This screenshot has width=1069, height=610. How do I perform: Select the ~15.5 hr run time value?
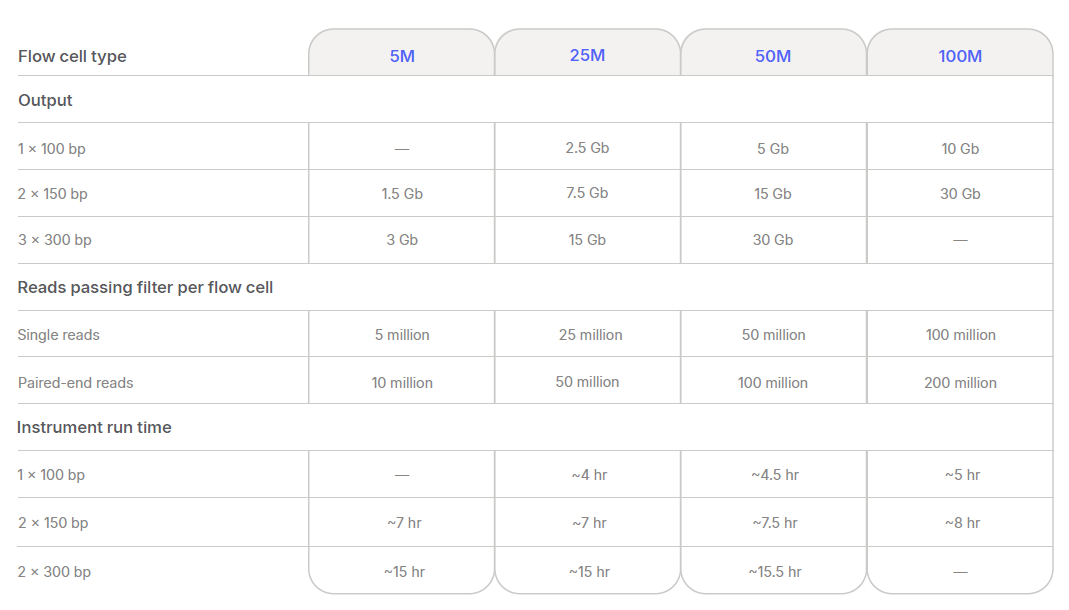point(774,572)
